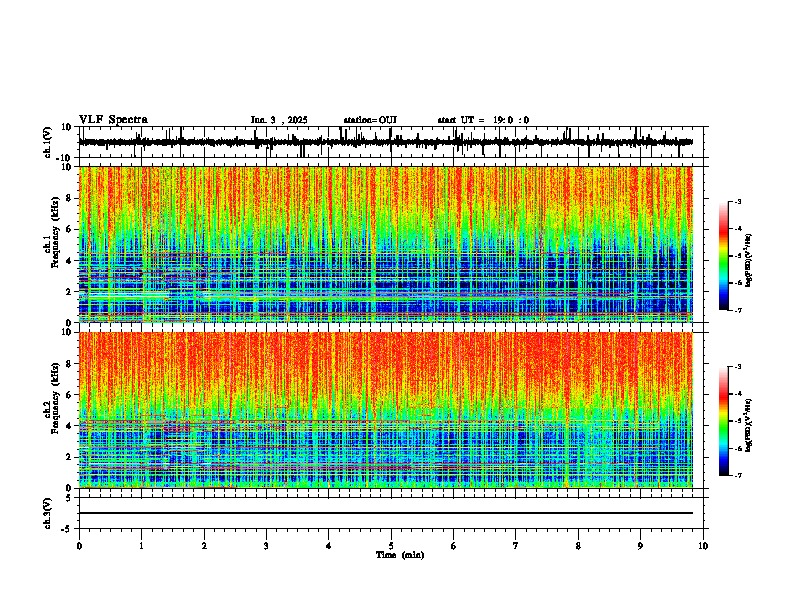Click the time axis tick label "9"
This screenshot has height=612, width=792.
pyautogui.click(x=640, y=546)
